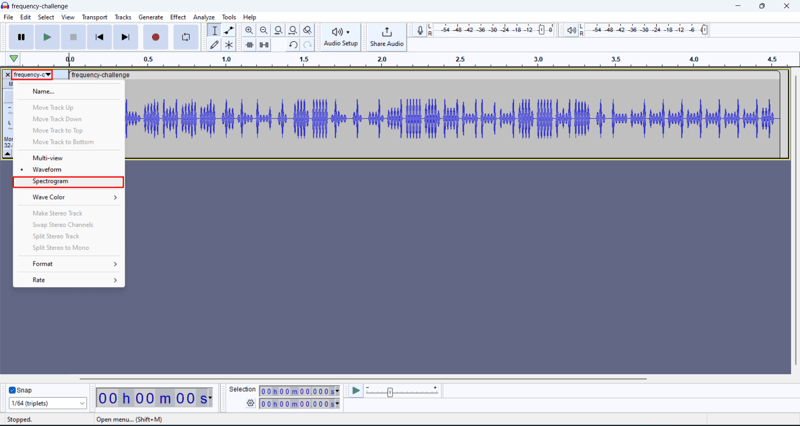Screen dimensions: 800x426
Task: Open the Select menu
Action: [x=46, y=17]
